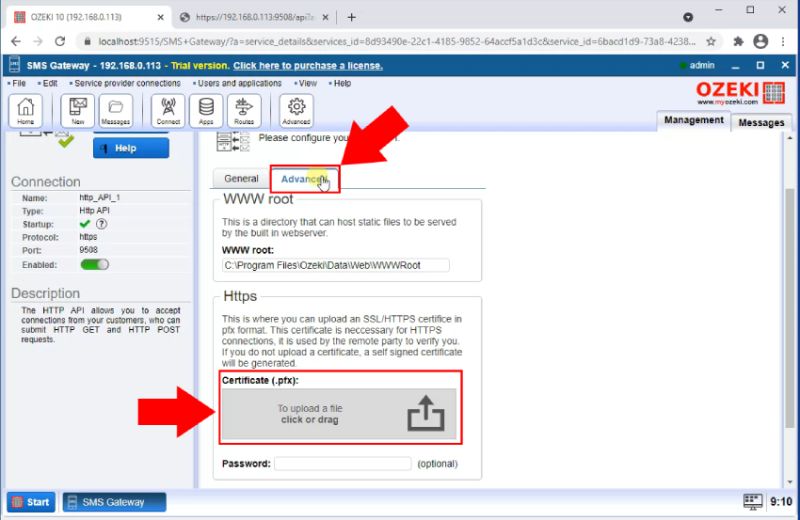Screen dimensions: 800x520
Task: Open the Edit menu
Action: click(x=49, y=83)
